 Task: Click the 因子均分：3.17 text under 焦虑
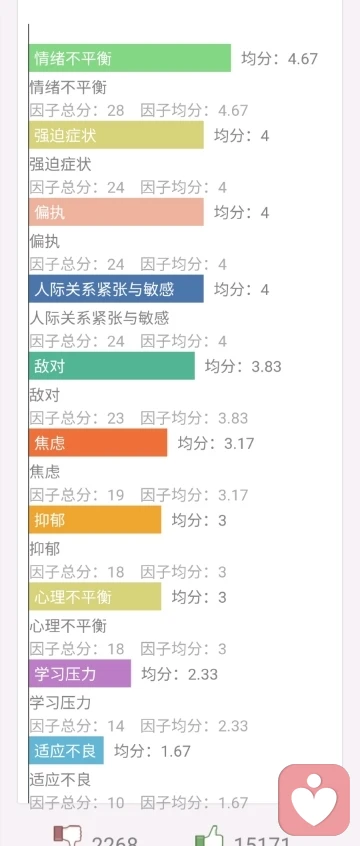tap(194, 495)
